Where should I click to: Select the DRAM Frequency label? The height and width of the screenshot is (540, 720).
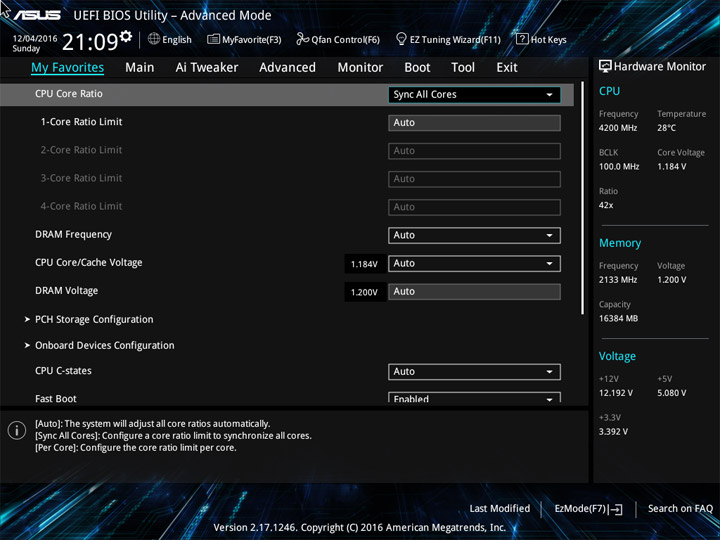pyautogui.click(x=73, y=235)
